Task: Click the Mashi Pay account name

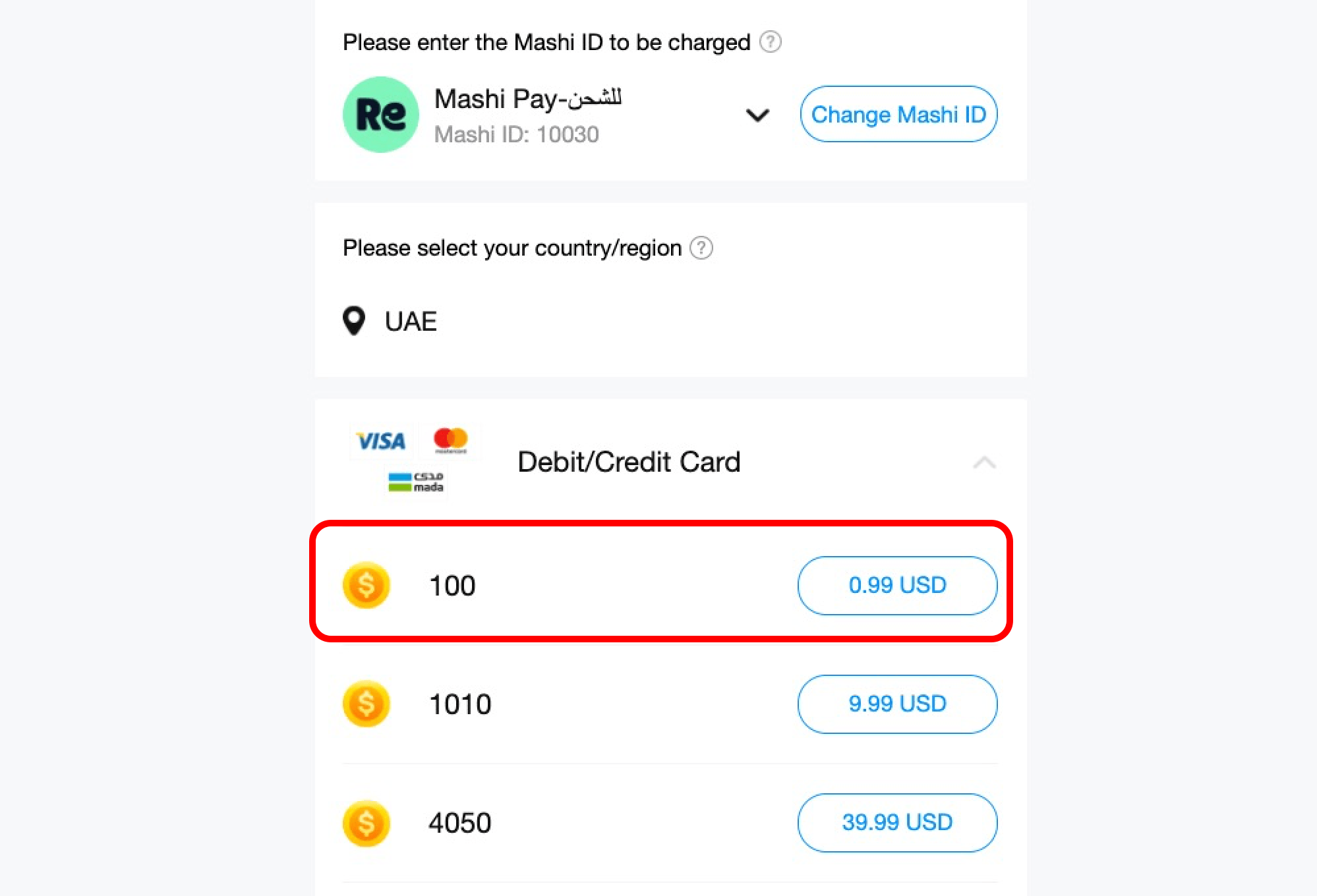Action: (x=528, y=99)
